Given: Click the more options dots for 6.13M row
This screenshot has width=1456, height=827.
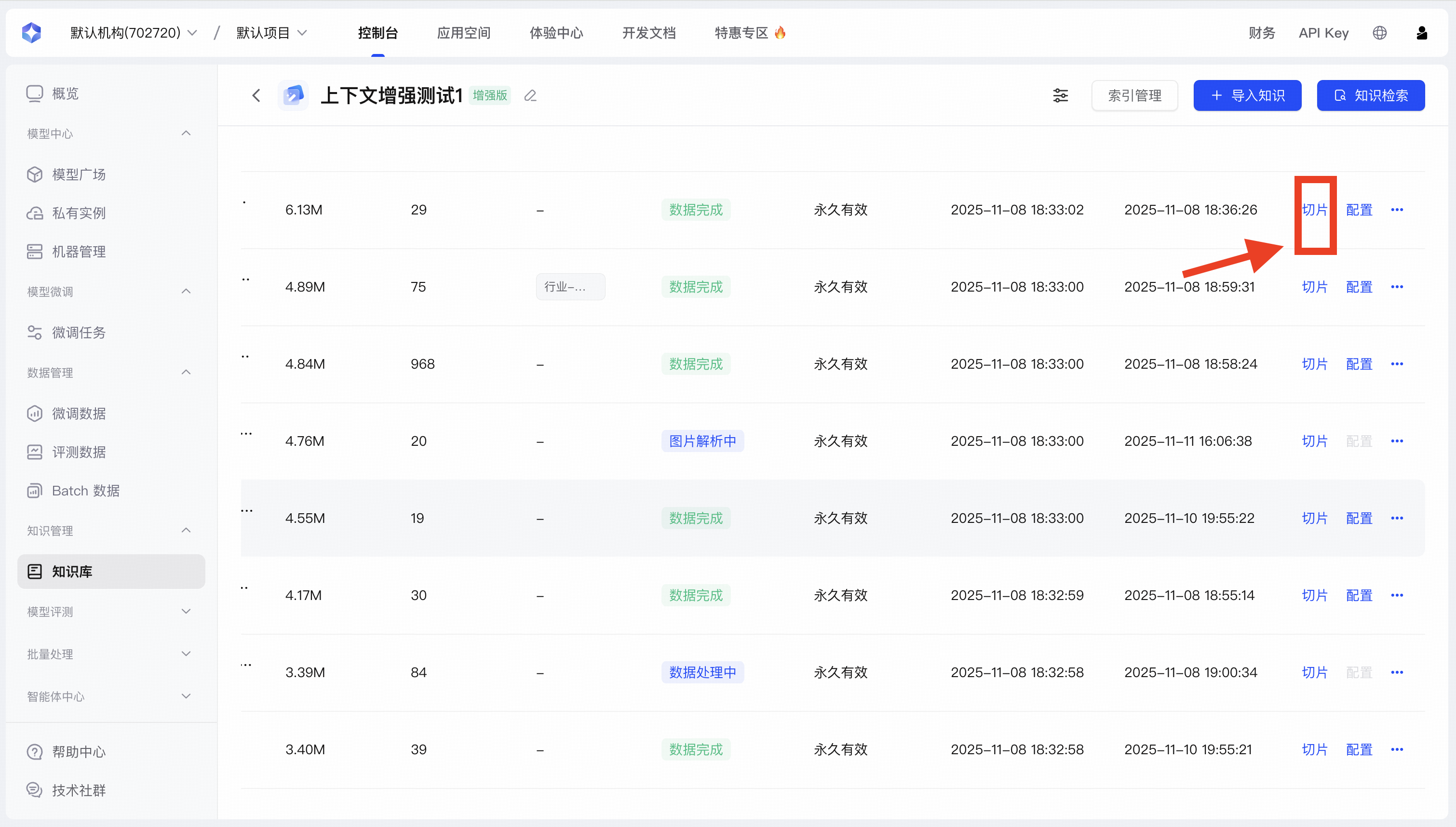Looking at the screenshot, I should (x=1397, y=210).
